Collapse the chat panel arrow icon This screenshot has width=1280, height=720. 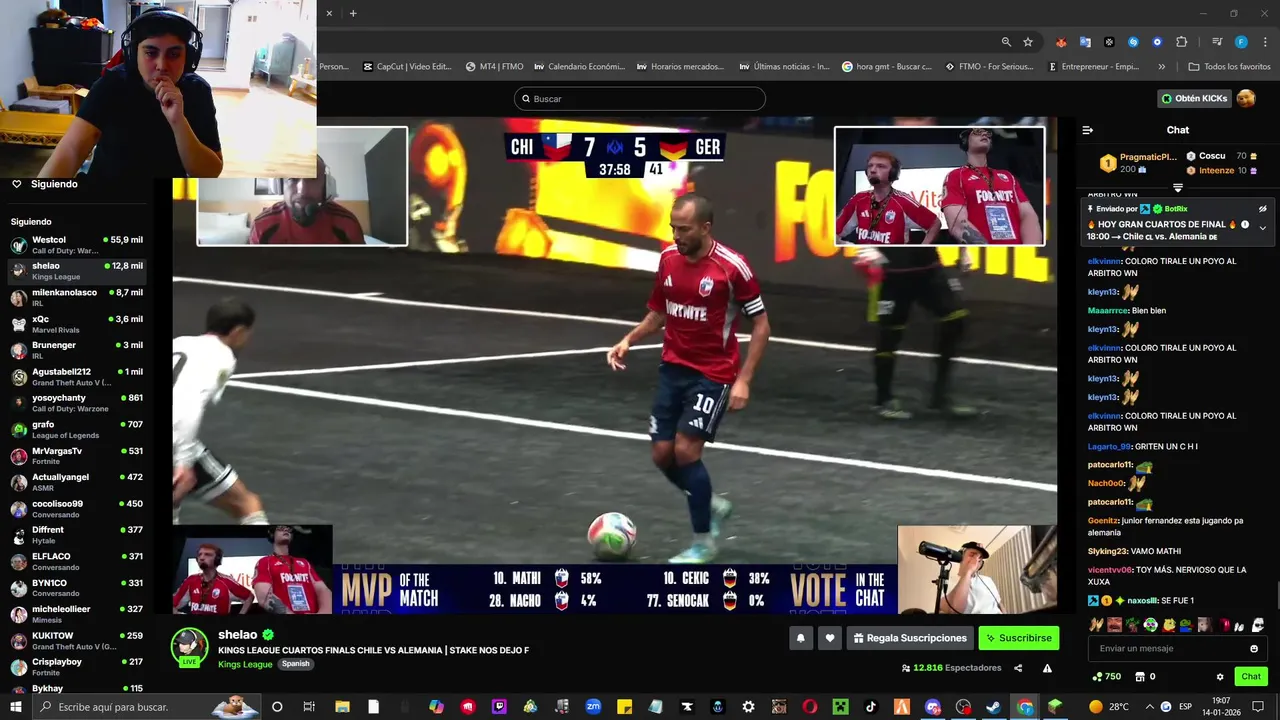(x=1088, y=130)
